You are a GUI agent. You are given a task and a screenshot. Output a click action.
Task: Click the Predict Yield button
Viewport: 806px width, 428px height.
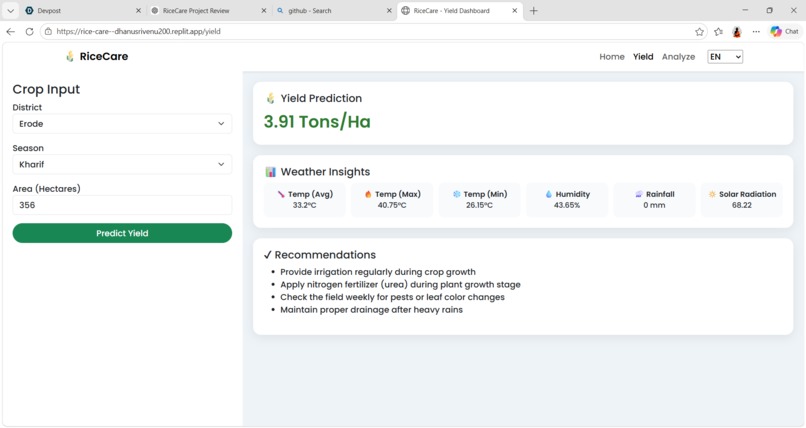(122, 233)
